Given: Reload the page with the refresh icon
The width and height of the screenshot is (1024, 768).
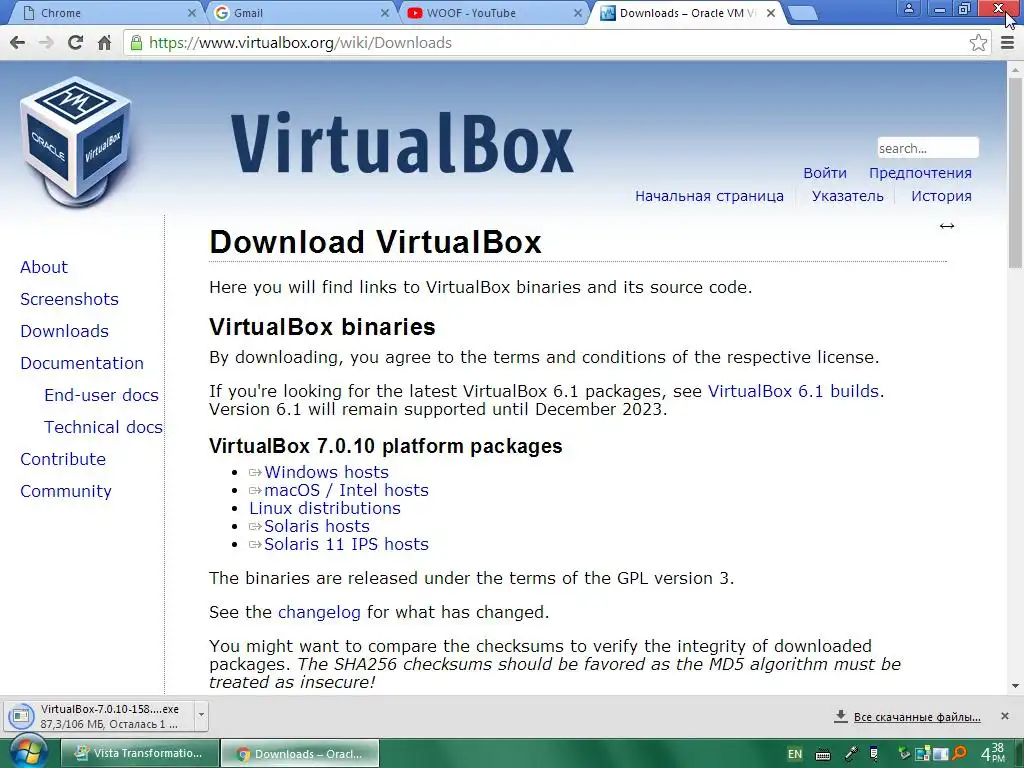Looking at the screenshot, I should click(x=76, y=42).
